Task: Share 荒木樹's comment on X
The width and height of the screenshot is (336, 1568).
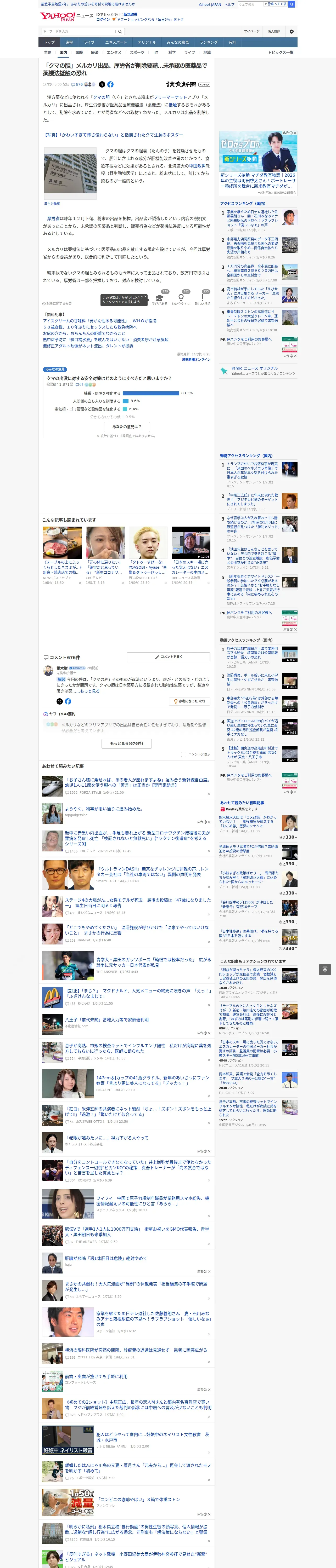Action: 60,701
